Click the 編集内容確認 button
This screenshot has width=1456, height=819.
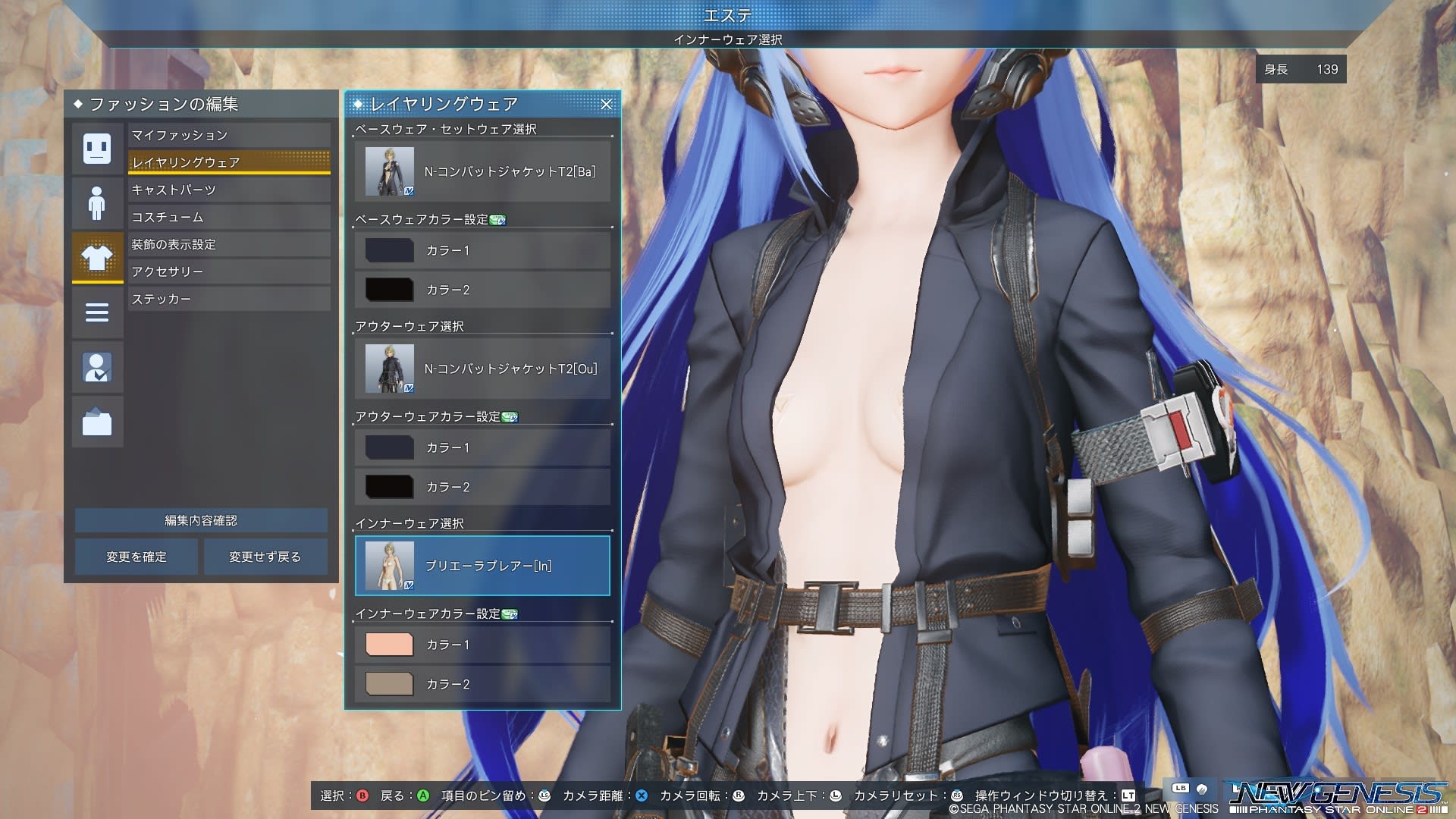(x=201, y=520)
